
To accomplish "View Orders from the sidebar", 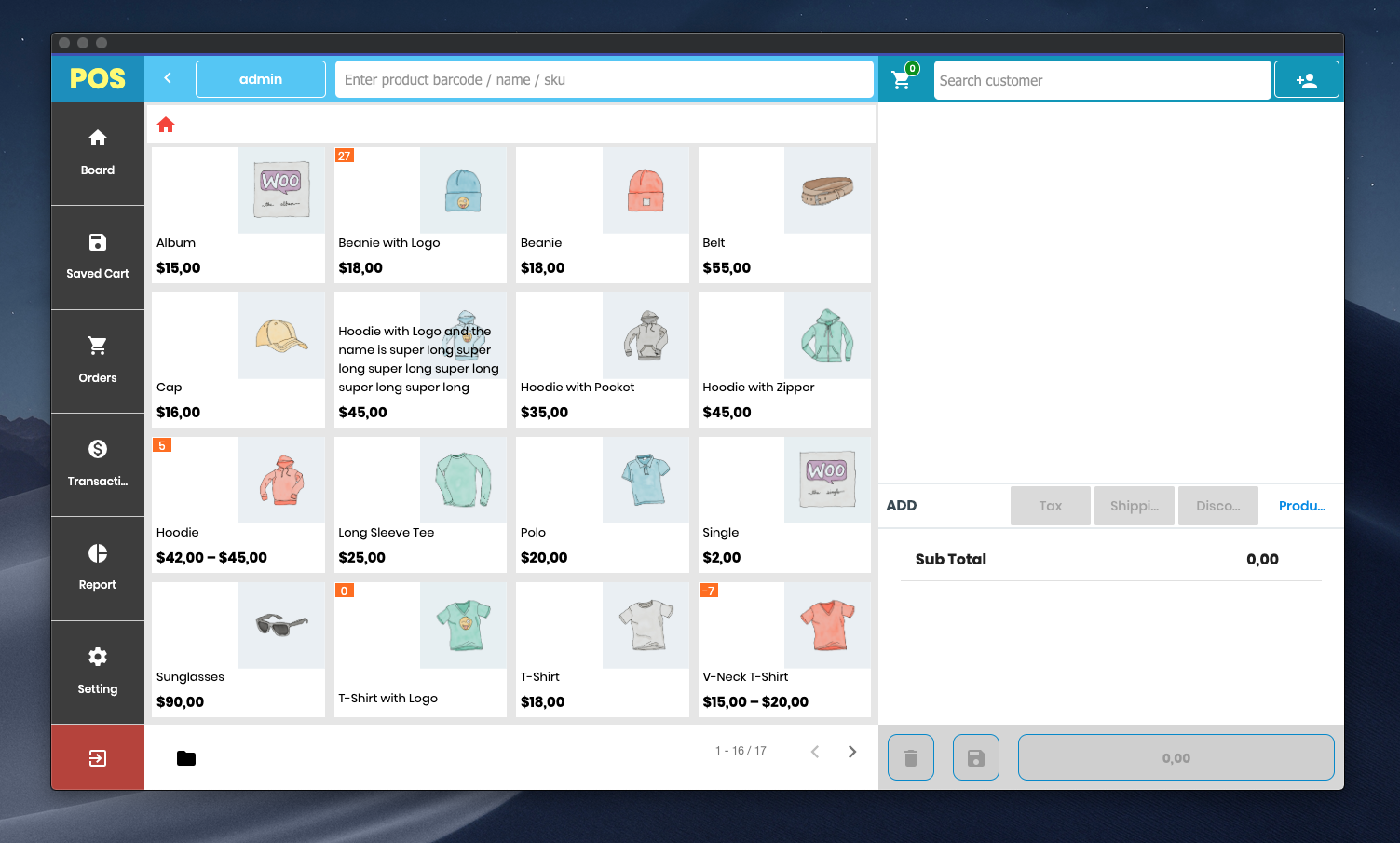I will pos(98,360).
